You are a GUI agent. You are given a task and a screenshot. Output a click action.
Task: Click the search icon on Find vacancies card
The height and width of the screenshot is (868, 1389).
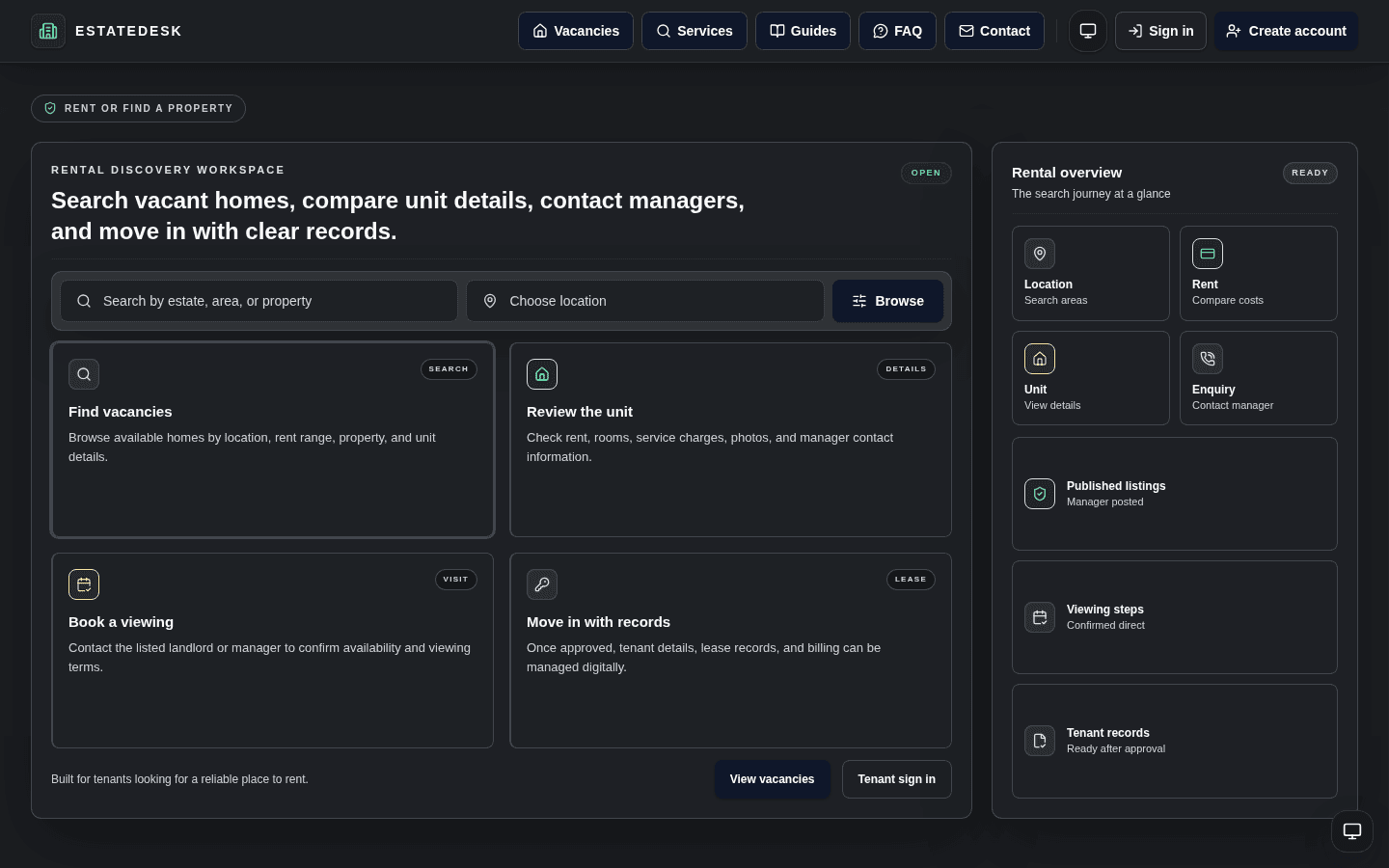point(84,374)
